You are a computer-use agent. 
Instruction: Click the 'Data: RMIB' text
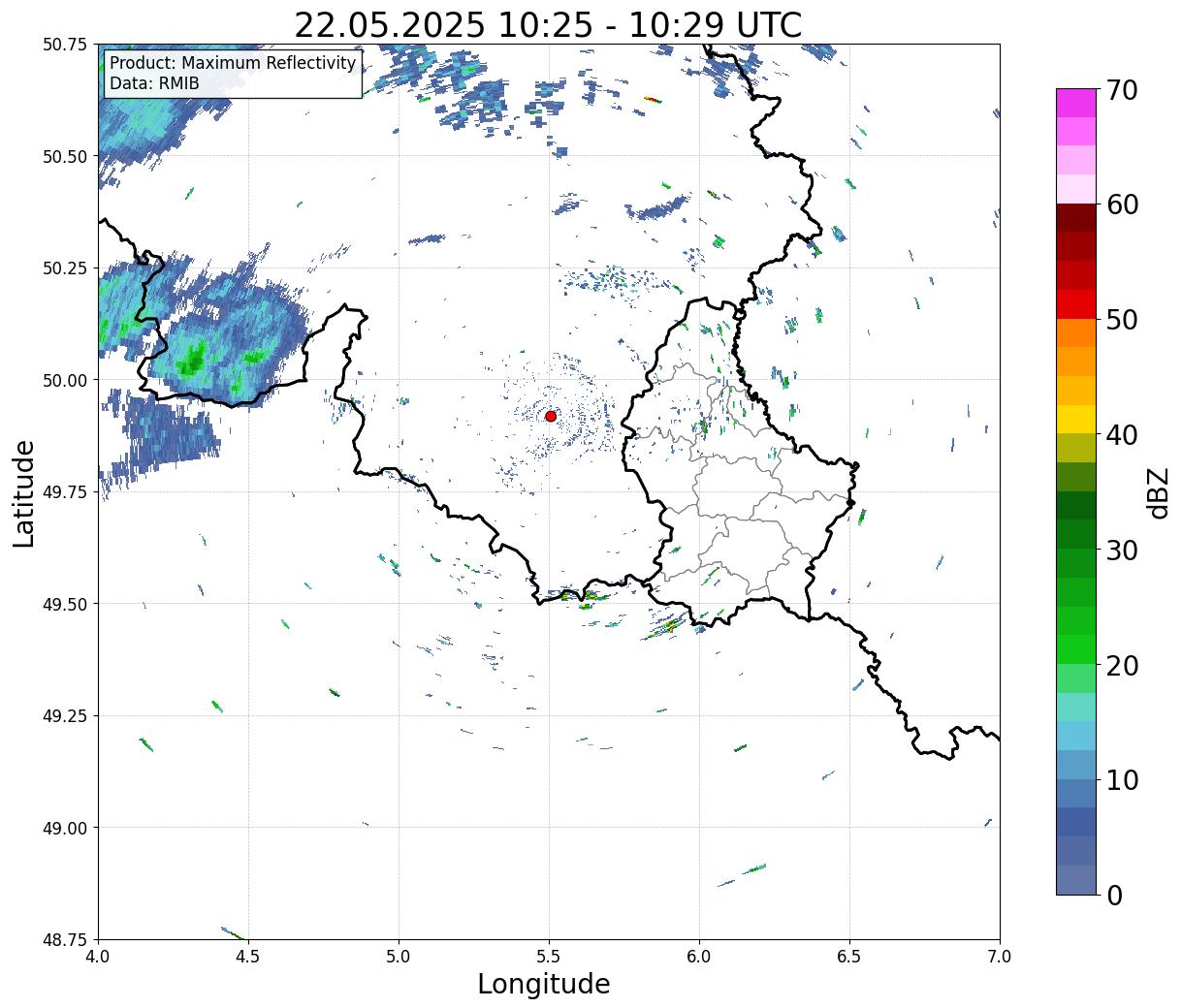tap(154, 83)
